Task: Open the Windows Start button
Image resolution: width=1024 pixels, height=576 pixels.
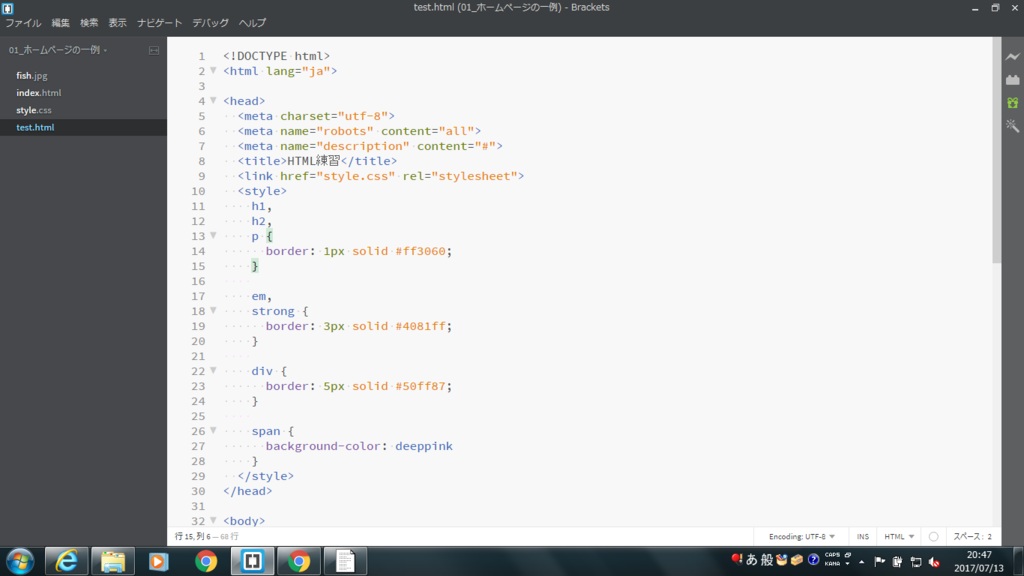Action: pos(20,561)
